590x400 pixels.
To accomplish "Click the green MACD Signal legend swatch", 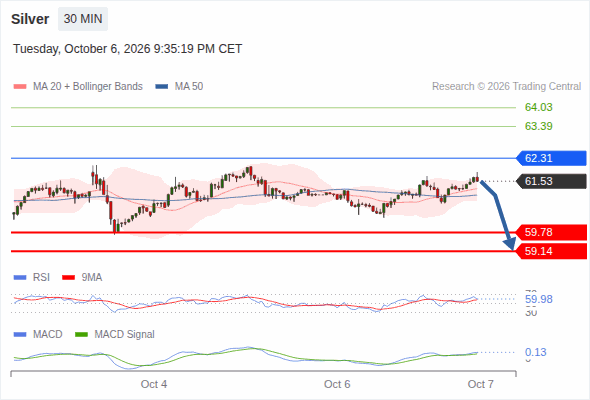I will click(81, 335).
